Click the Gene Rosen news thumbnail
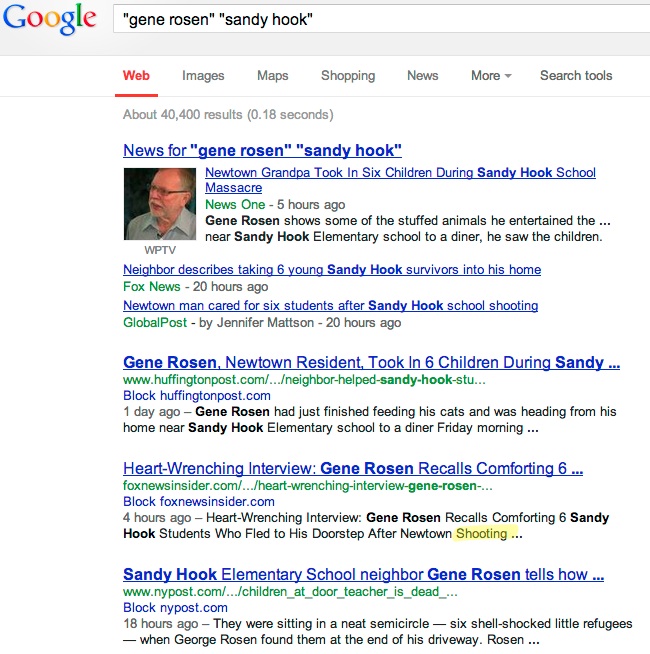This screenshot has width=650, height=654. [160, 204]
